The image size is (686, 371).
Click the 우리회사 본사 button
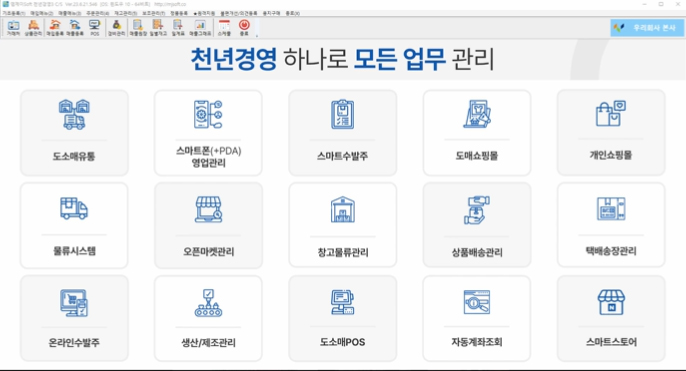coord(647,28)
